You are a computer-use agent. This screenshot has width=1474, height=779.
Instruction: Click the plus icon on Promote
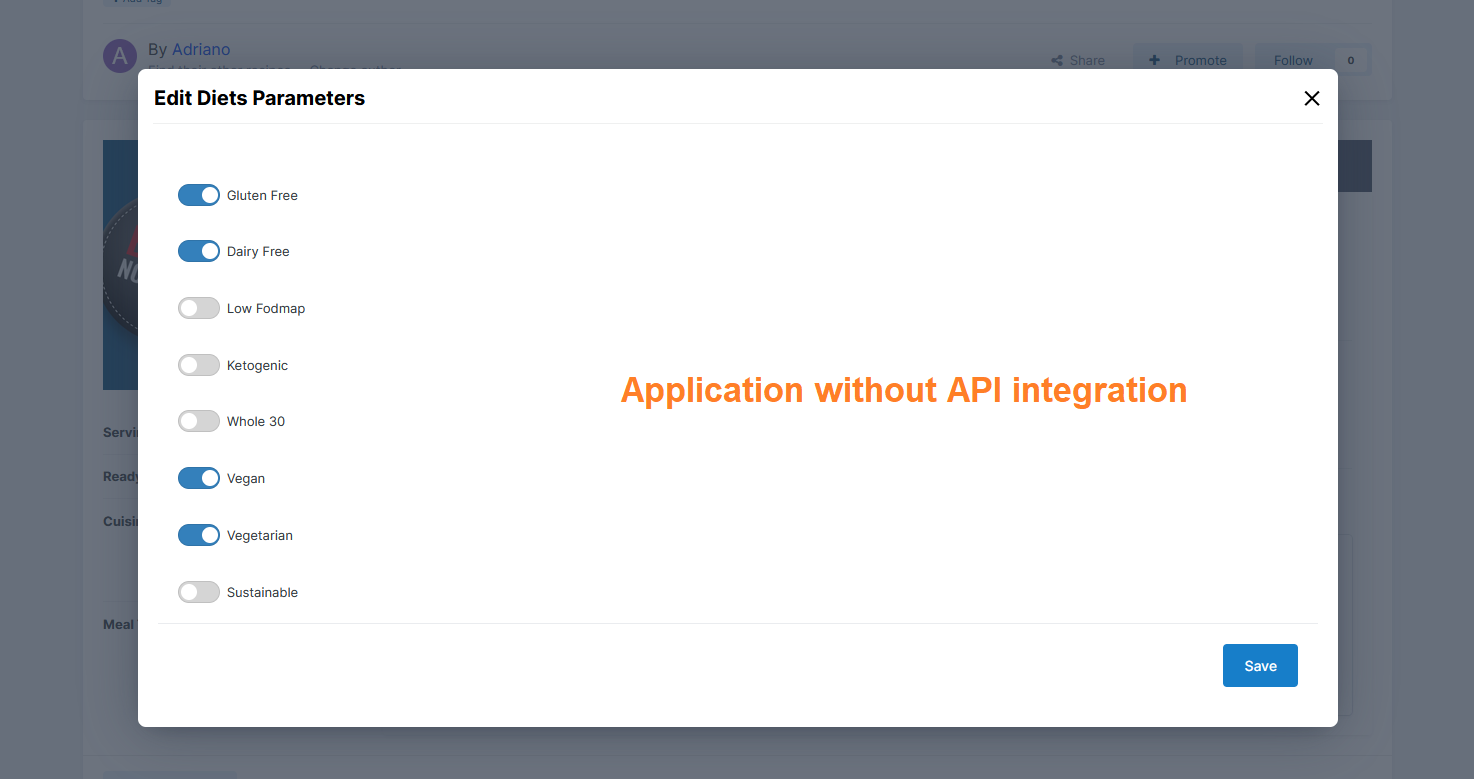tap(1154, 60)
